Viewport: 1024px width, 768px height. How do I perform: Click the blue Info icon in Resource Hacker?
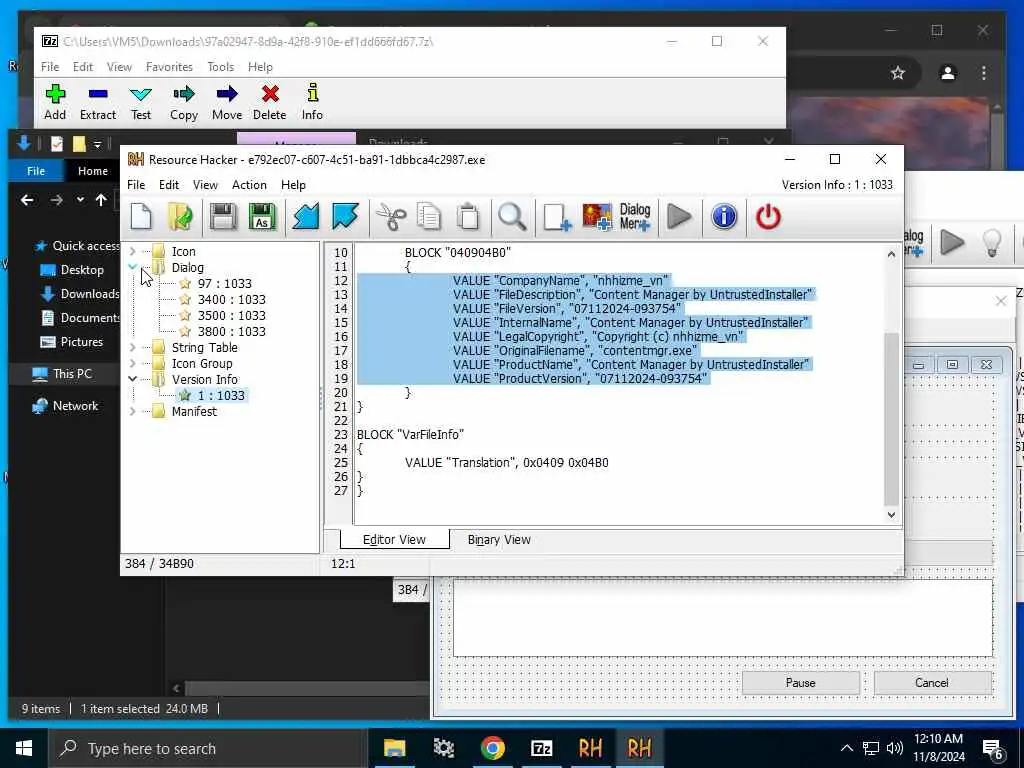click(724, 217)
